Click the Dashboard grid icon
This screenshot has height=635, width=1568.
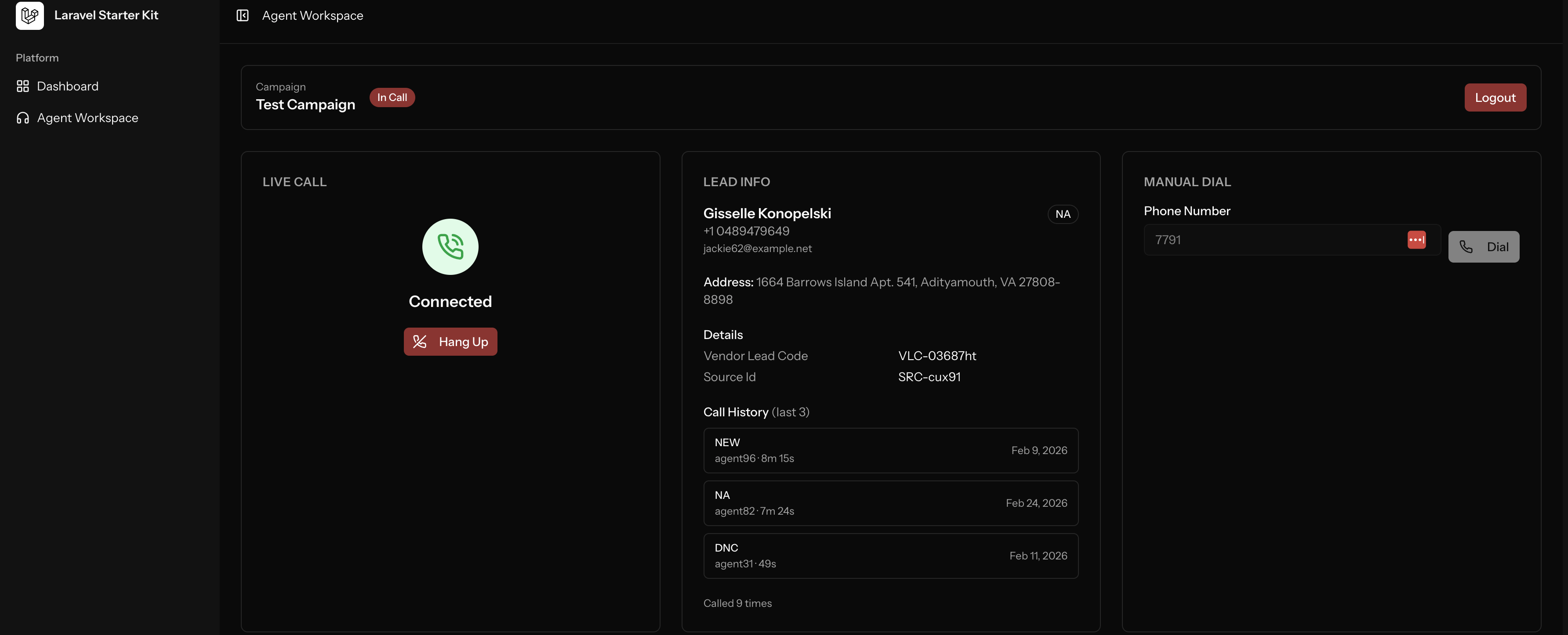coord(22,87)
